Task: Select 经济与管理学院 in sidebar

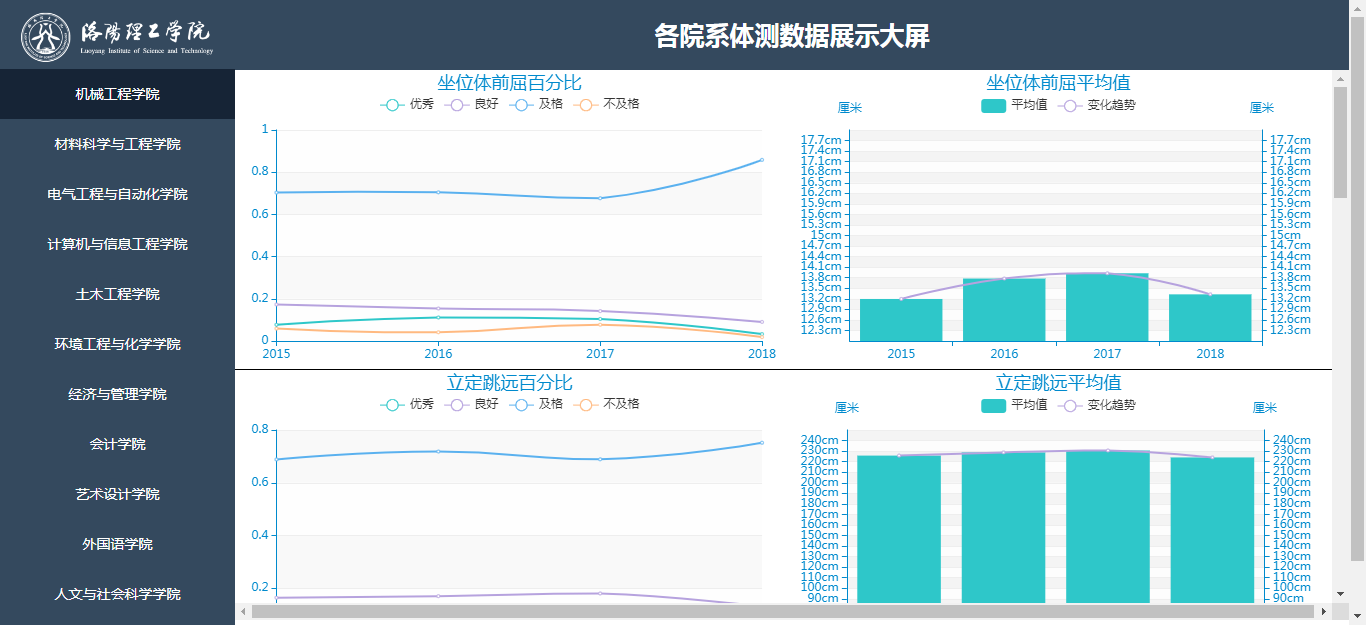Action: click(x=117, y=394)
